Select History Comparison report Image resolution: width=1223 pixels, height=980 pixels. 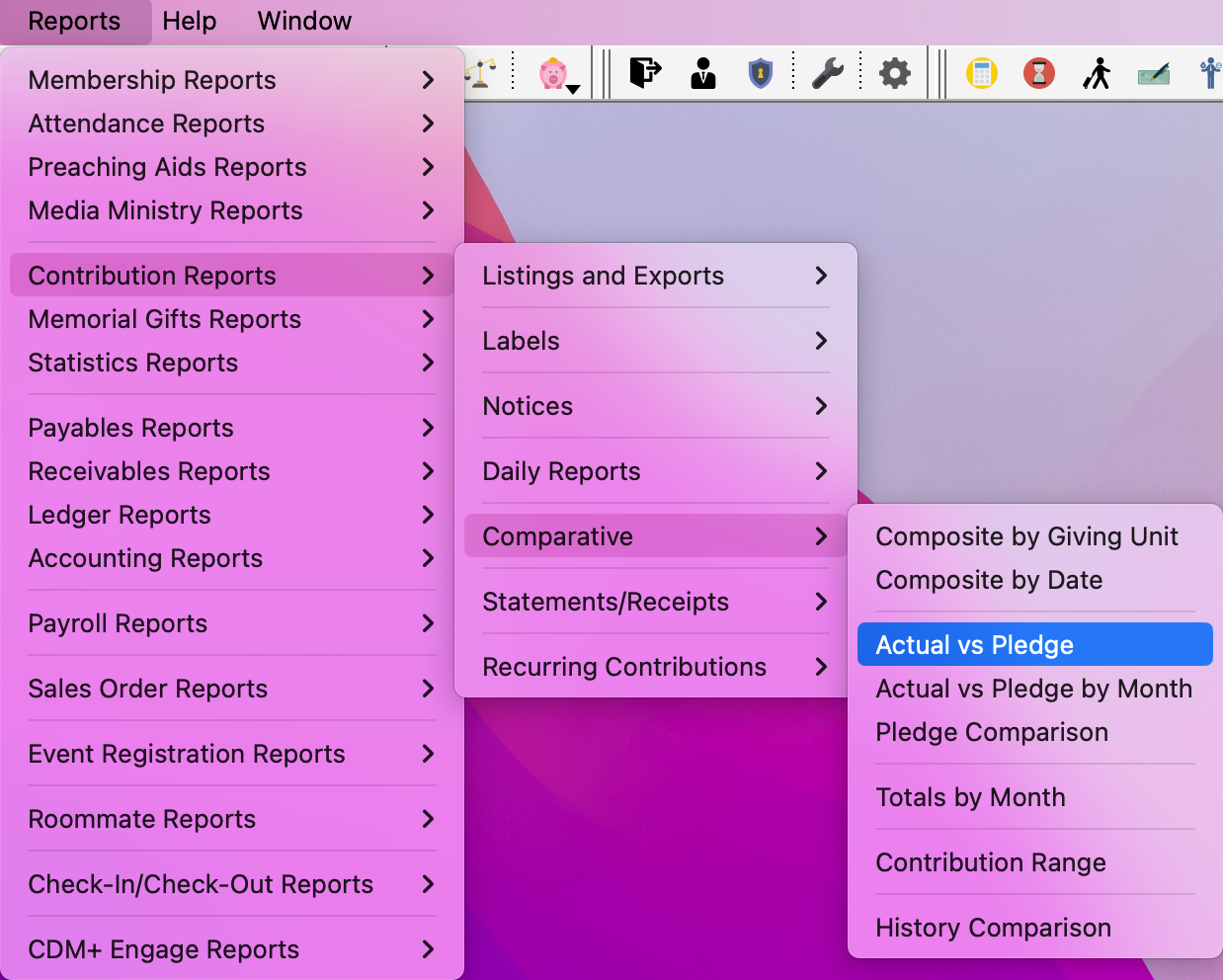pos(993,928)
